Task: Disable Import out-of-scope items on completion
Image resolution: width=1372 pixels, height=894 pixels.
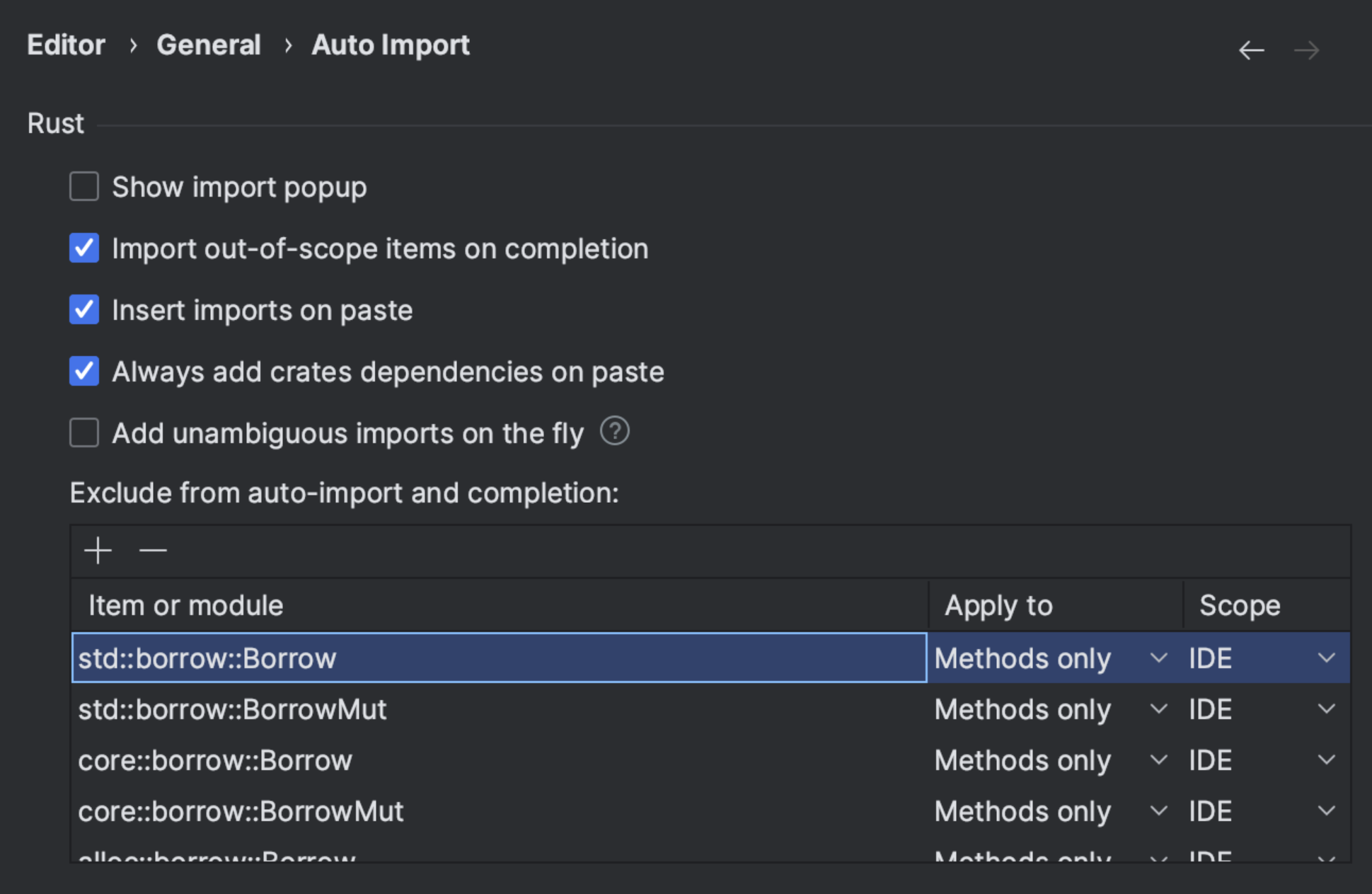Action: pos(83,248)
